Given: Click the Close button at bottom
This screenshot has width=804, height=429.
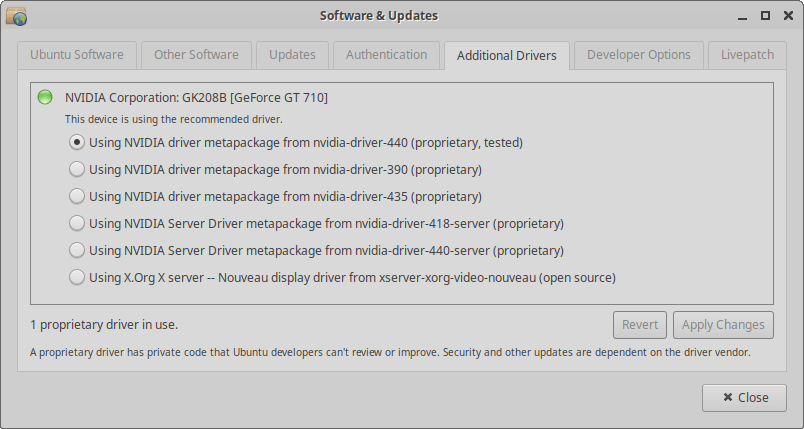Looking at the screenshot, I should (745, 398).
